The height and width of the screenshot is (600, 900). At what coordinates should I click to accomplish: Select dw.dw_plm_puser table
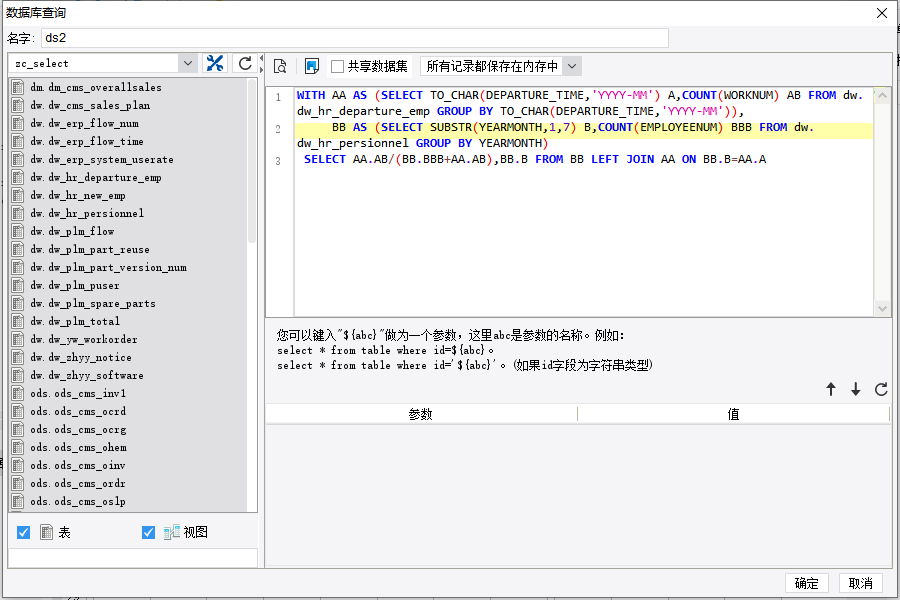pyautogui.click(x=75, y=285)
